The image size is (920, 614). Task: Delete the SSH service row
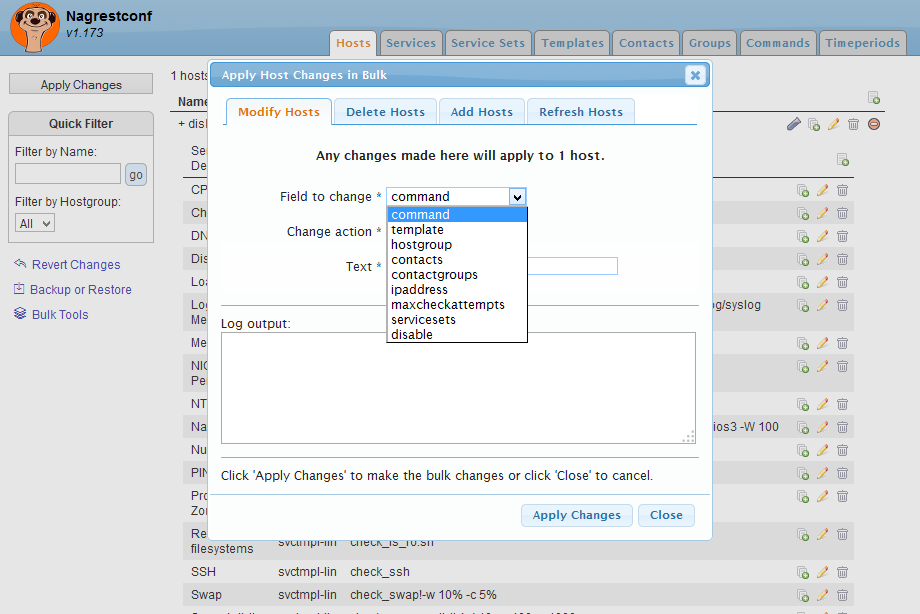click(843, 572)
